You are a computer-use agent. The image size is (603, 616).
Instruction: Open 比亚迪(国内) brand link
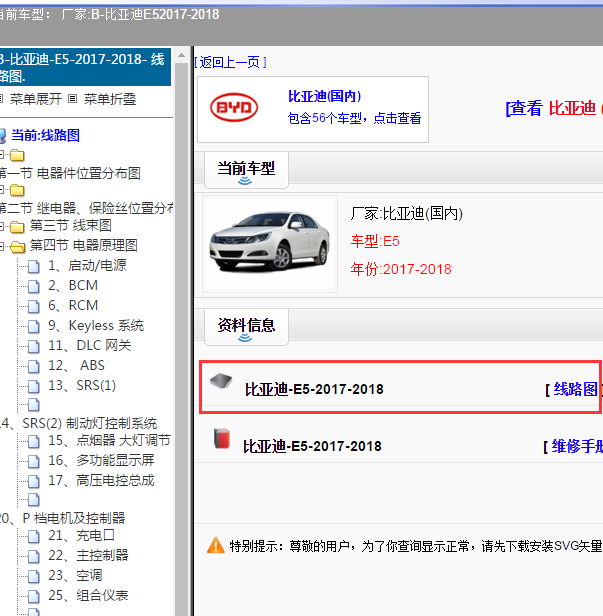[x=324, y=96]
